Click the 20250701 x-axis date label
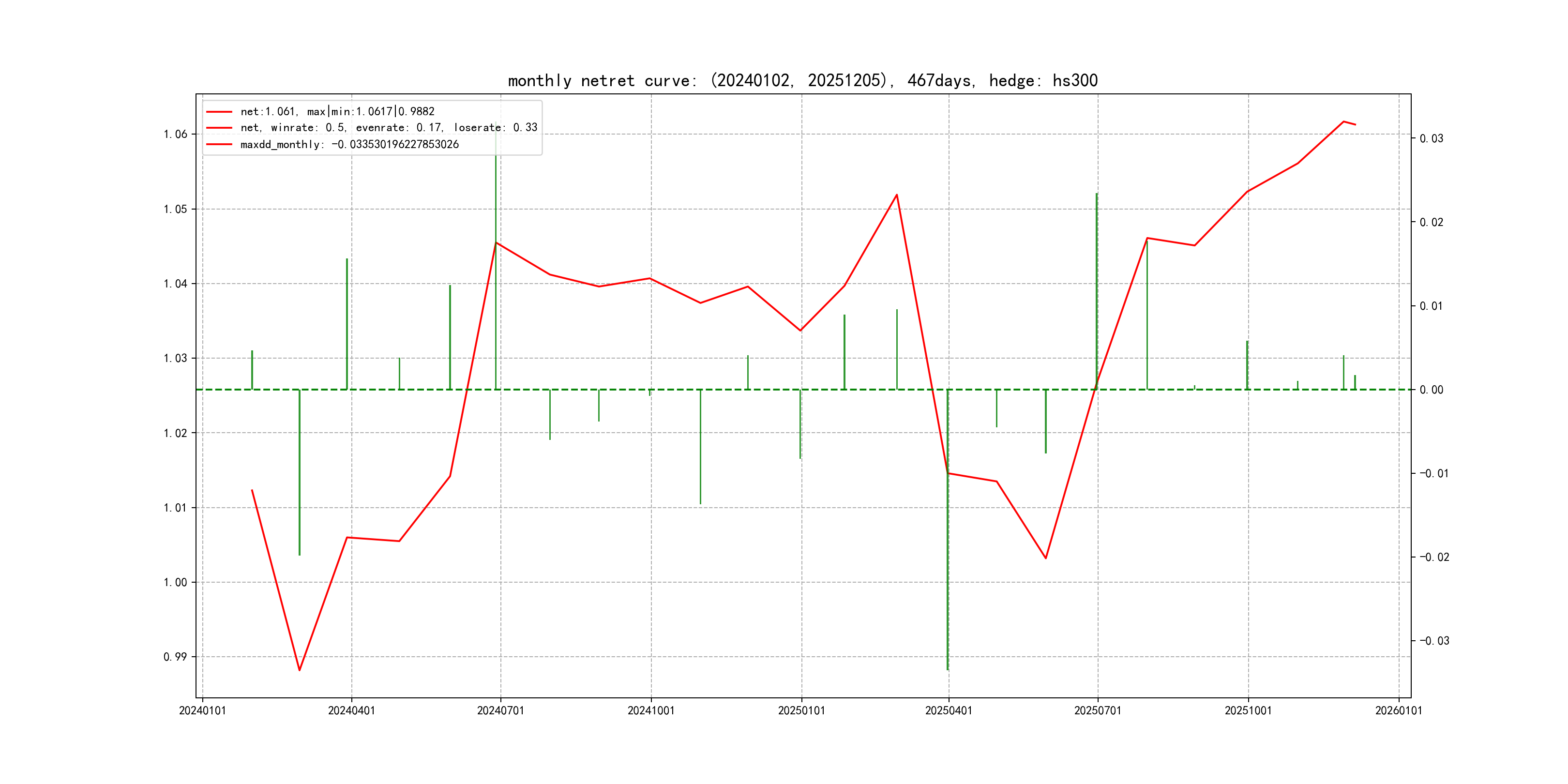 click(1098, 711)
